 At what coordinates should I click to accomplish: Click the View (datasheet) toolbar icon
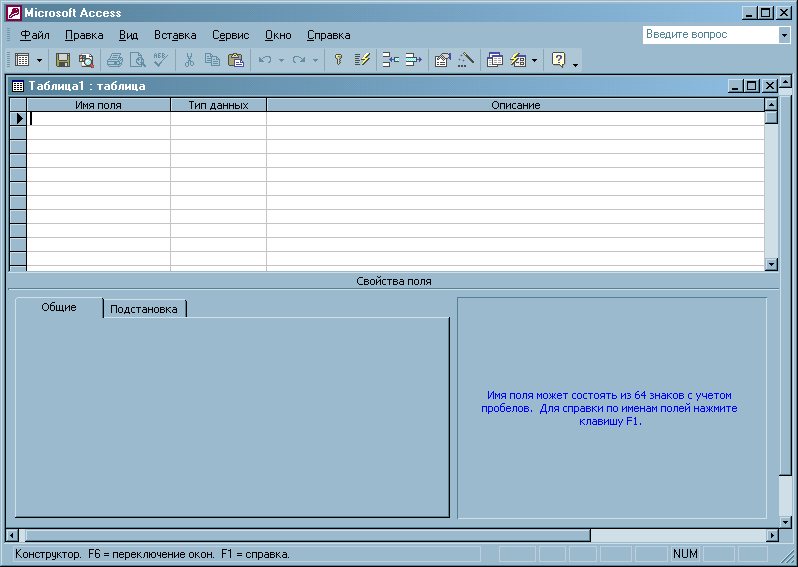tap(22, 60)
